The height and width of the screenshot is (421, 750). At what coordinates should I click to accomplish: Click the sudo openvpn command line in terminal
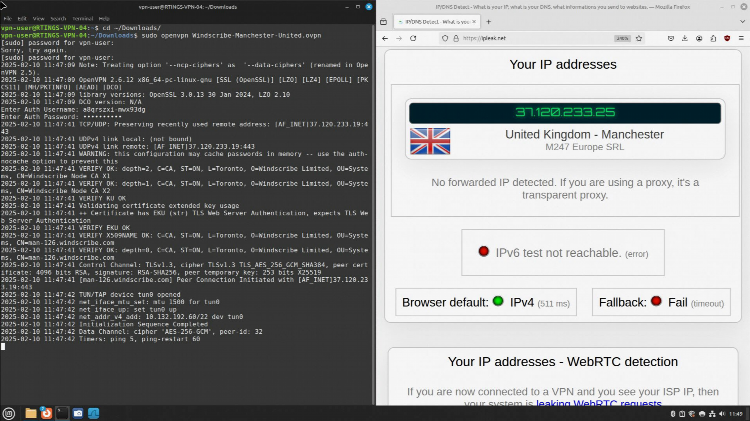tap(161, 35)
